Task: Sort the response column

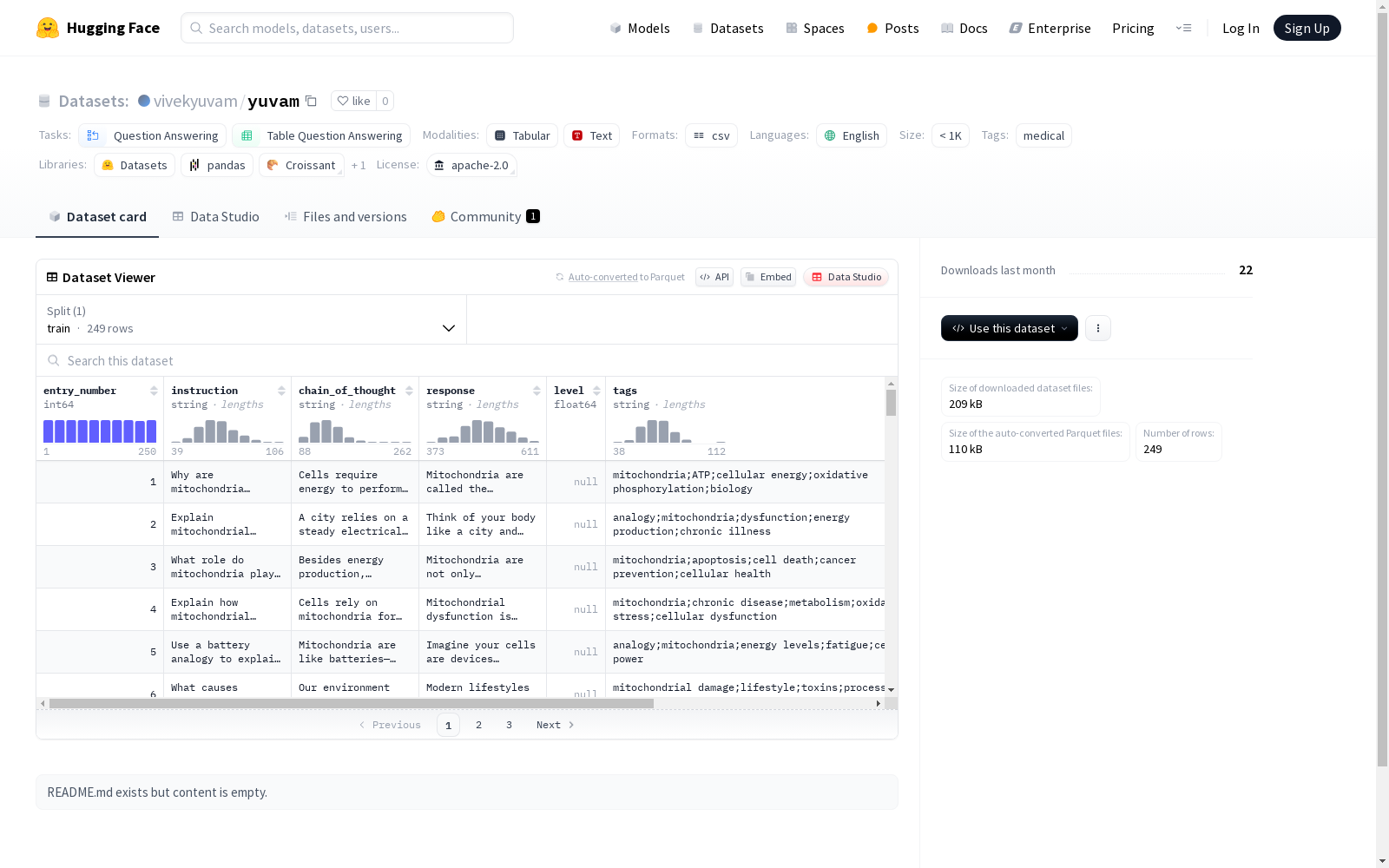Action: click(537, 391)
